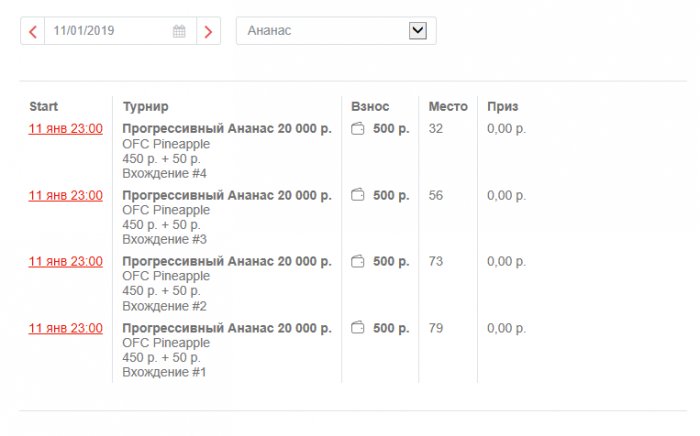Click the Место column header

click(x=448, y=106)
